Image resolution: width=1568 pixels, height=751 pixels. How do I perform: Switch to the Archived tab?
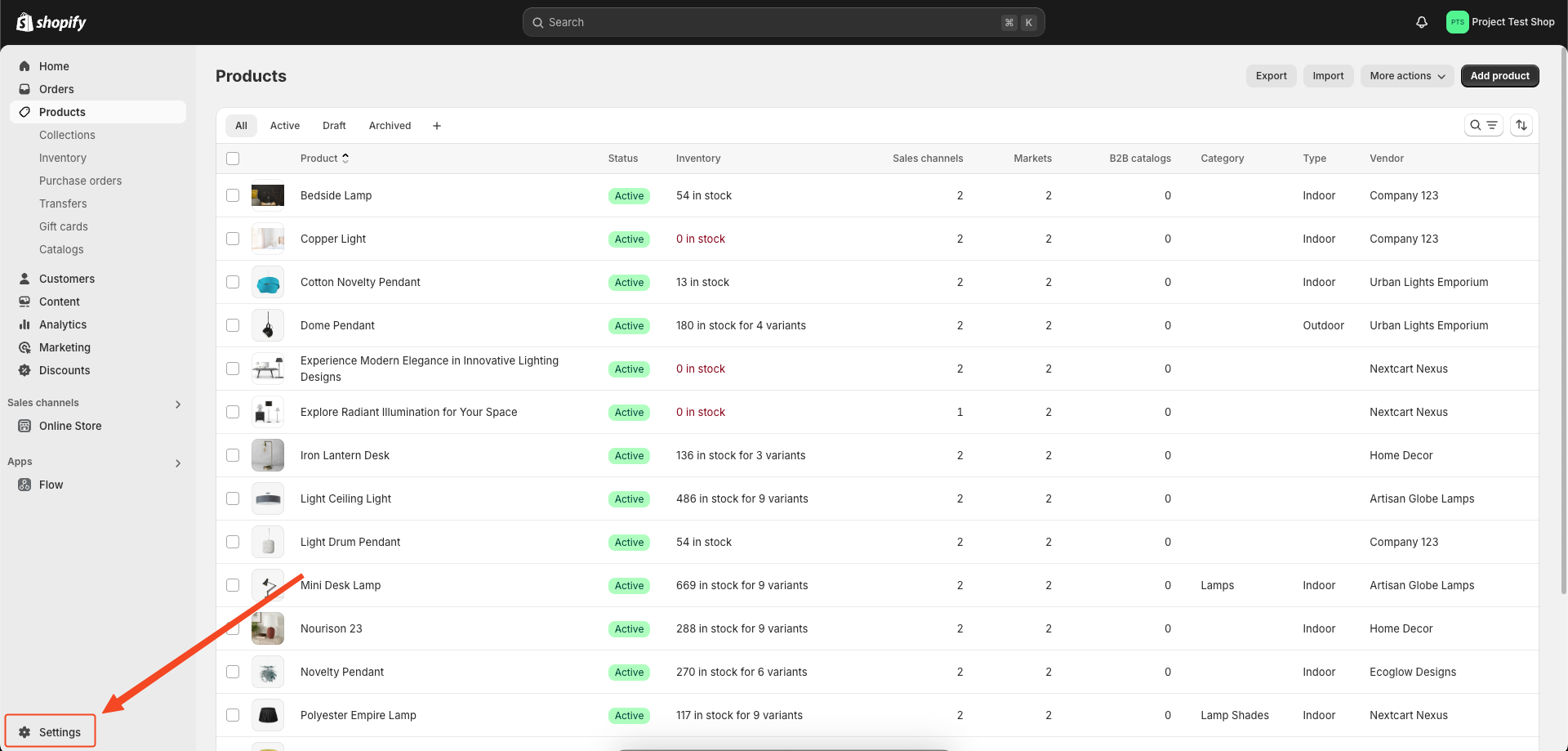click(x=390, y=125)
